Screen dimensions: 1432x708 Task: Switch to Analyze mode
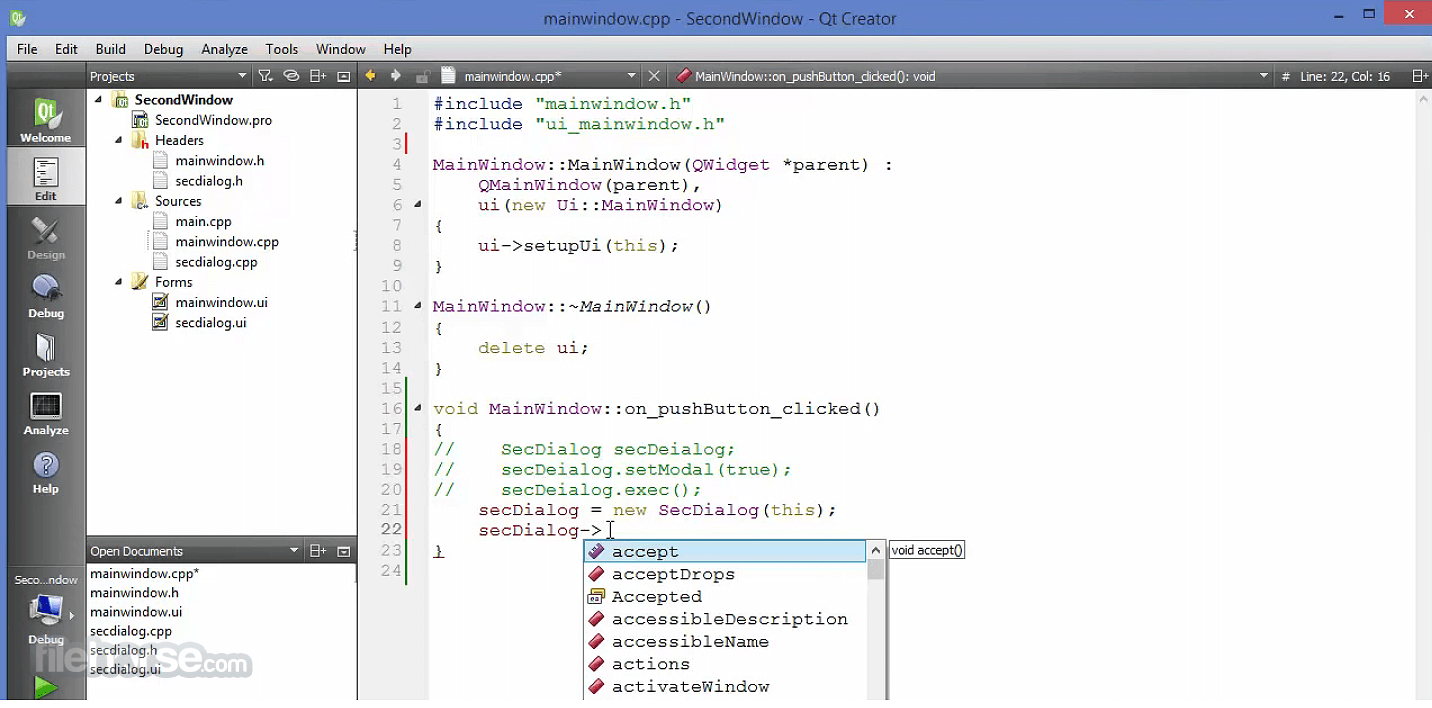pyautogui.click(x=45, y=413)
